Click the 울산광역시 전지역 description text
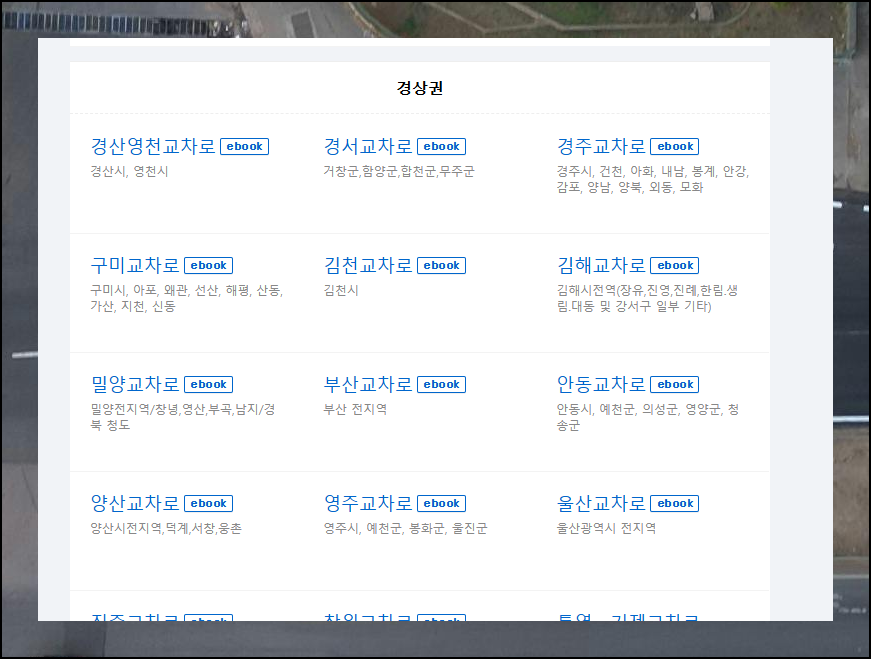The width and height of the screenshot is (871, 659). click(606, 528)
